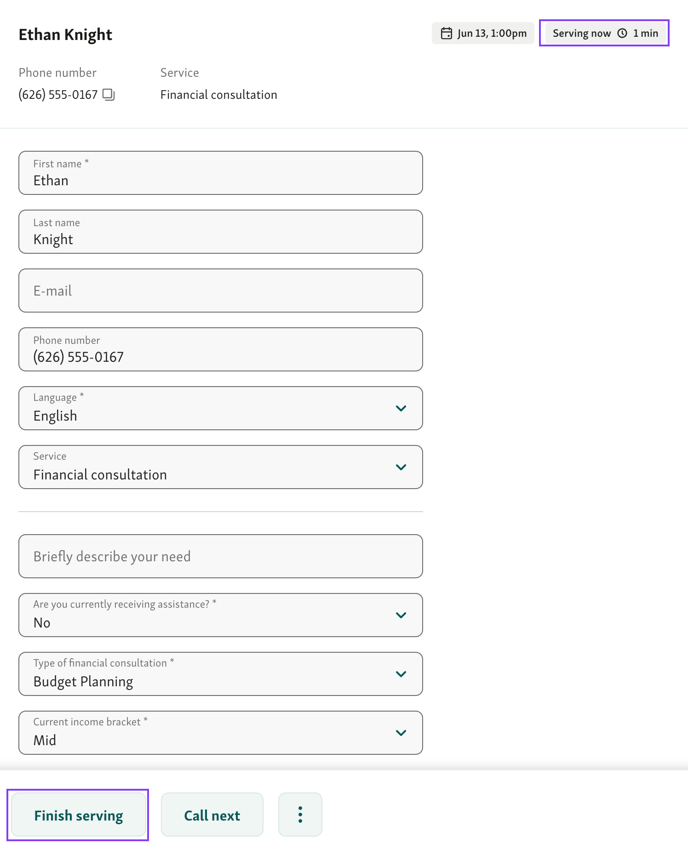
Task: Click the Financial consultation text under Service header
Action: 219,95
